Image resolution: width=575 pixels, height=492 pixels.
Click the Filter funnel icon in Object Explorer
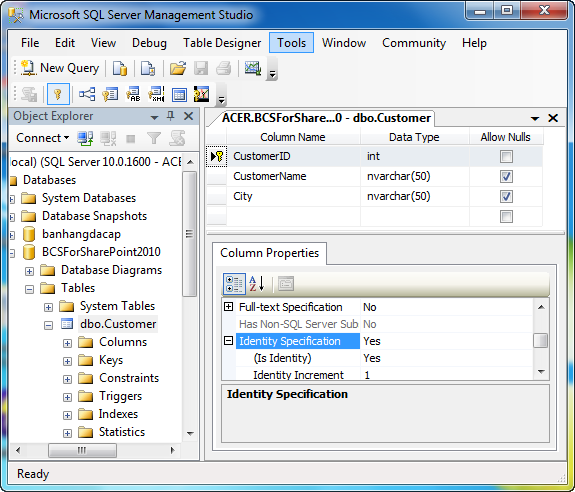(154, 139)
